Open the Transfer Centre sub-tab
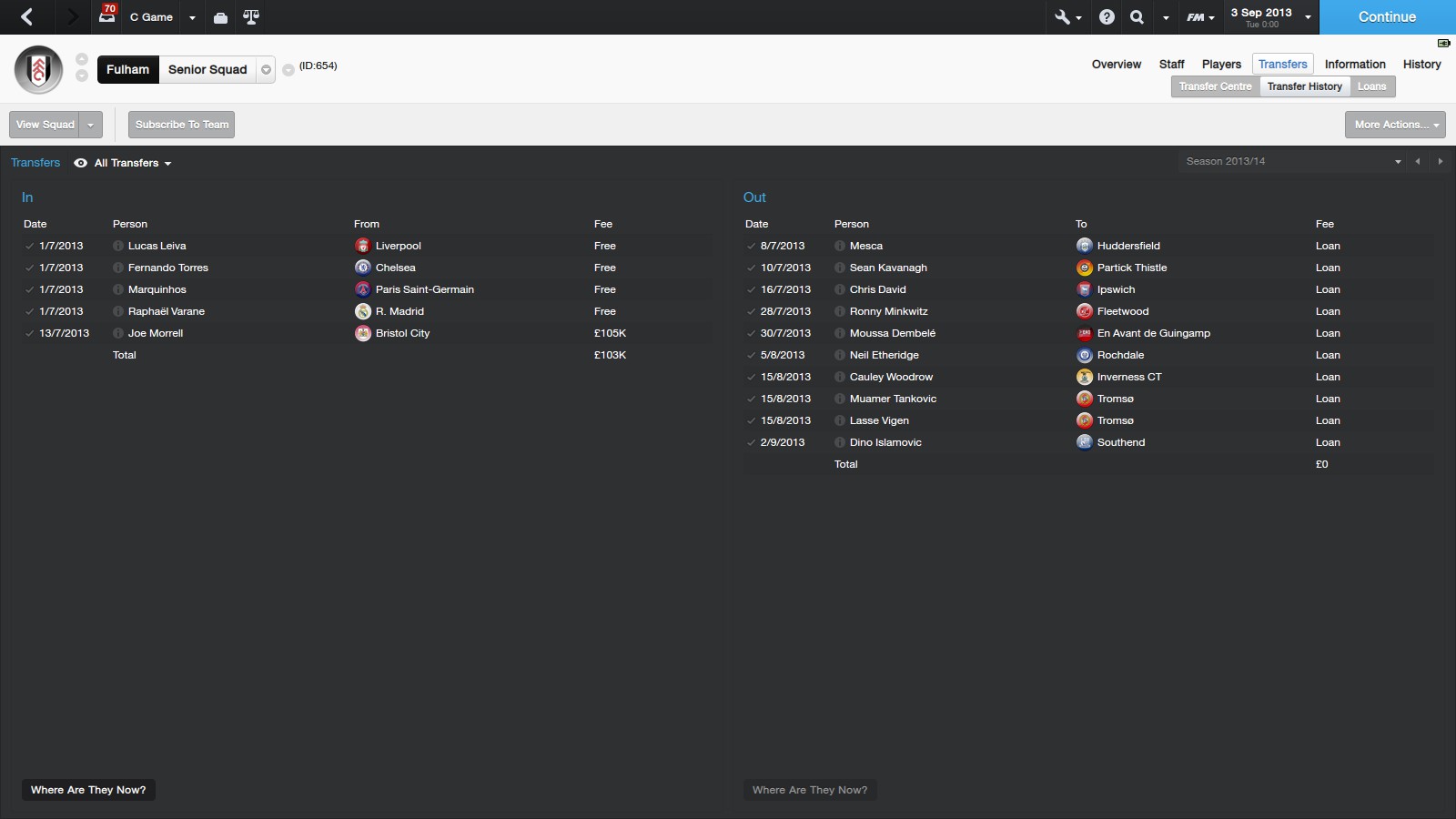1456x819 pixels. [x=1215, y=86]
